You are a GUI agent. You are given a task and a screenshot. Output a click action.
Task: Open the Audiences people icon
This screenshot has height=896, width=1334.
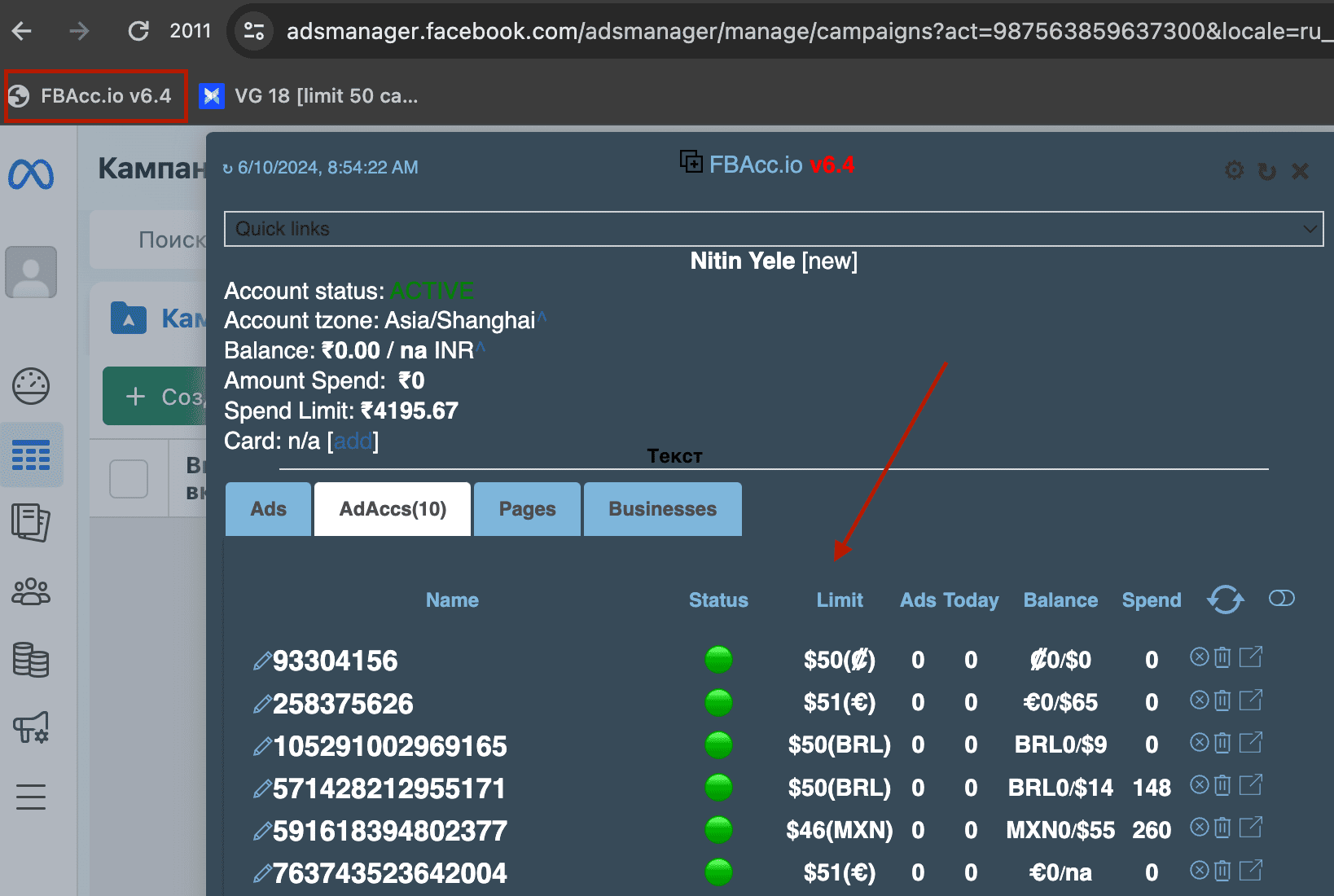31,591
